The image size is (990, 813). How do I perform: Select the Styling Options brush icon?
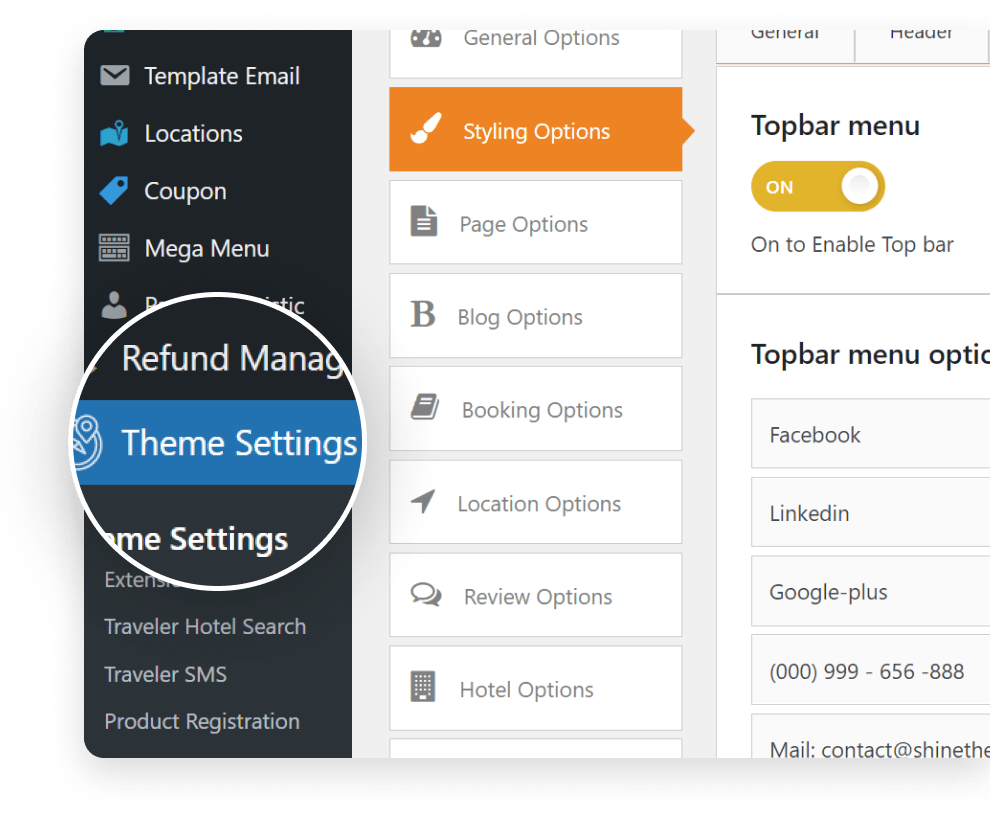424,128
